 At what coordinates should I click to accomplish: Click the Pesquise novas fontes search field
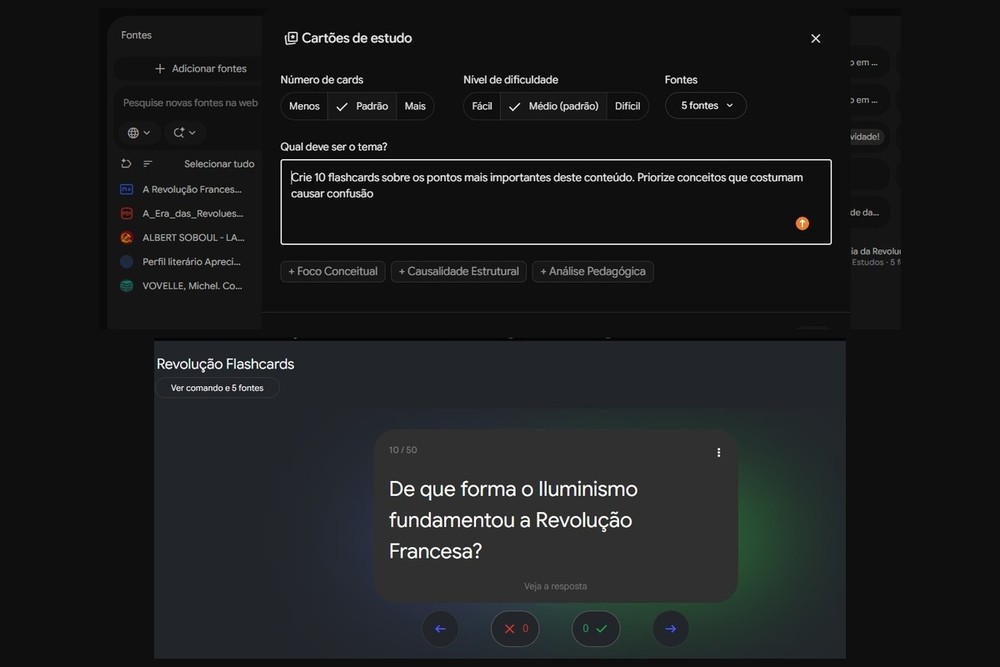(x=190, y=103)
